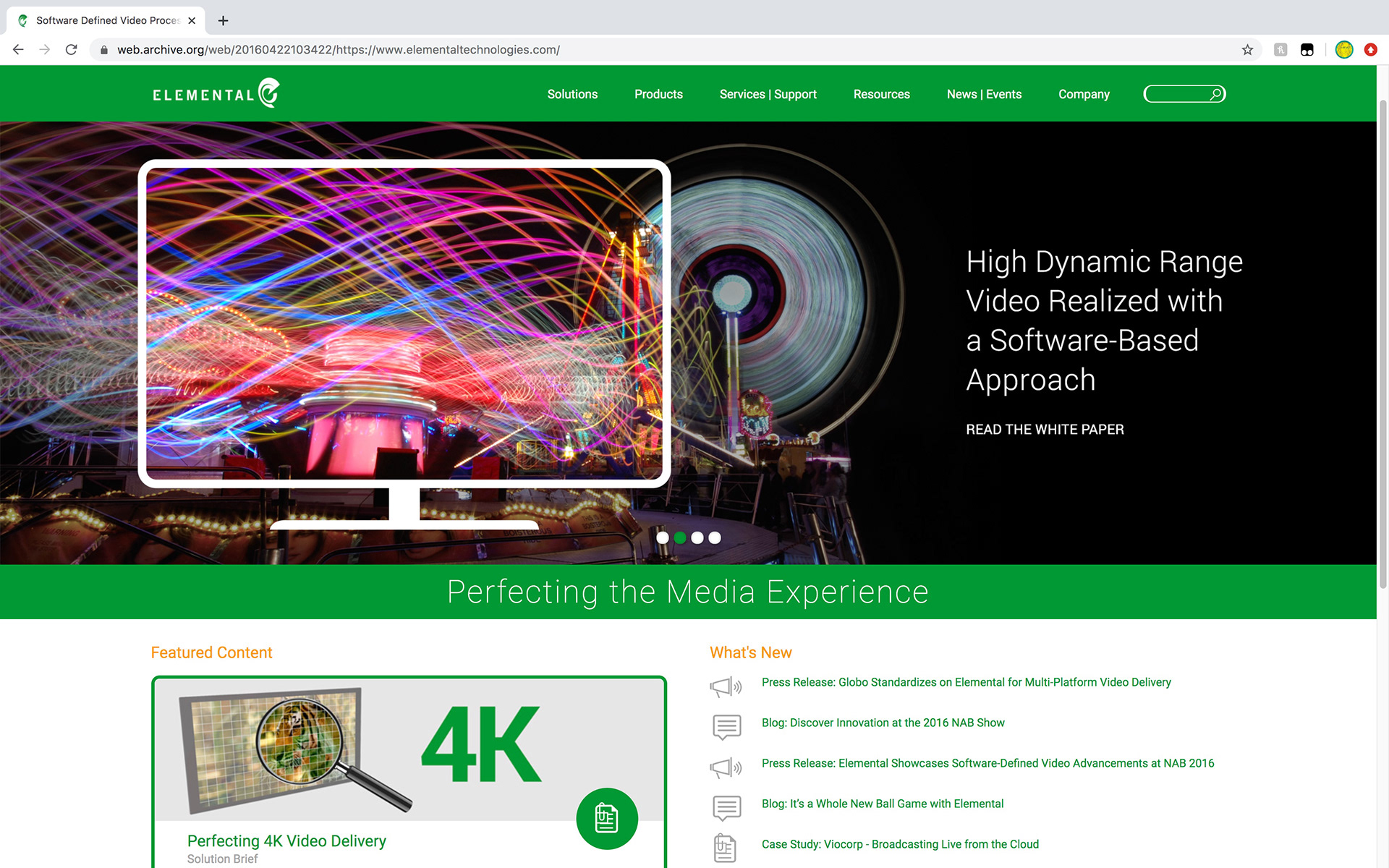Click the 4K tiger magnifier thumbnail
Screen dimensions: 1389x868
click(x=295, y=750)
